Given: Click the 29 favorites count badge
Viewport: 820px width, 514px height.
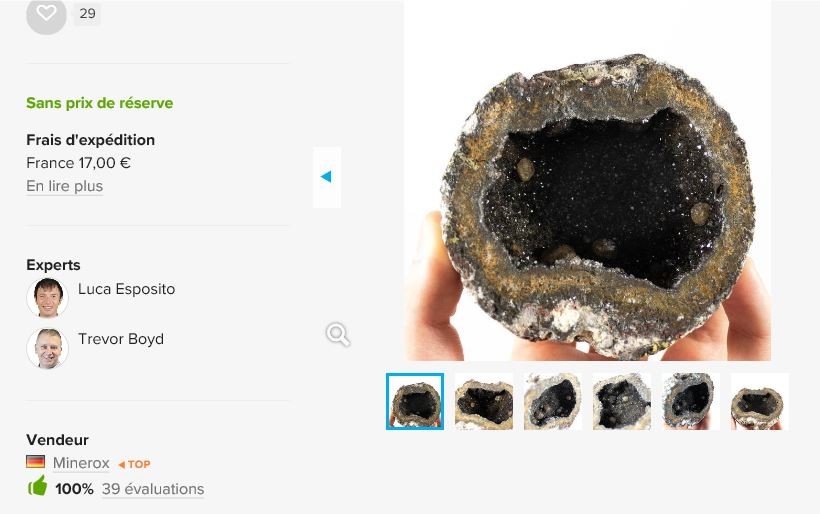Looking at the screenshot, I should tap(87, 14).
